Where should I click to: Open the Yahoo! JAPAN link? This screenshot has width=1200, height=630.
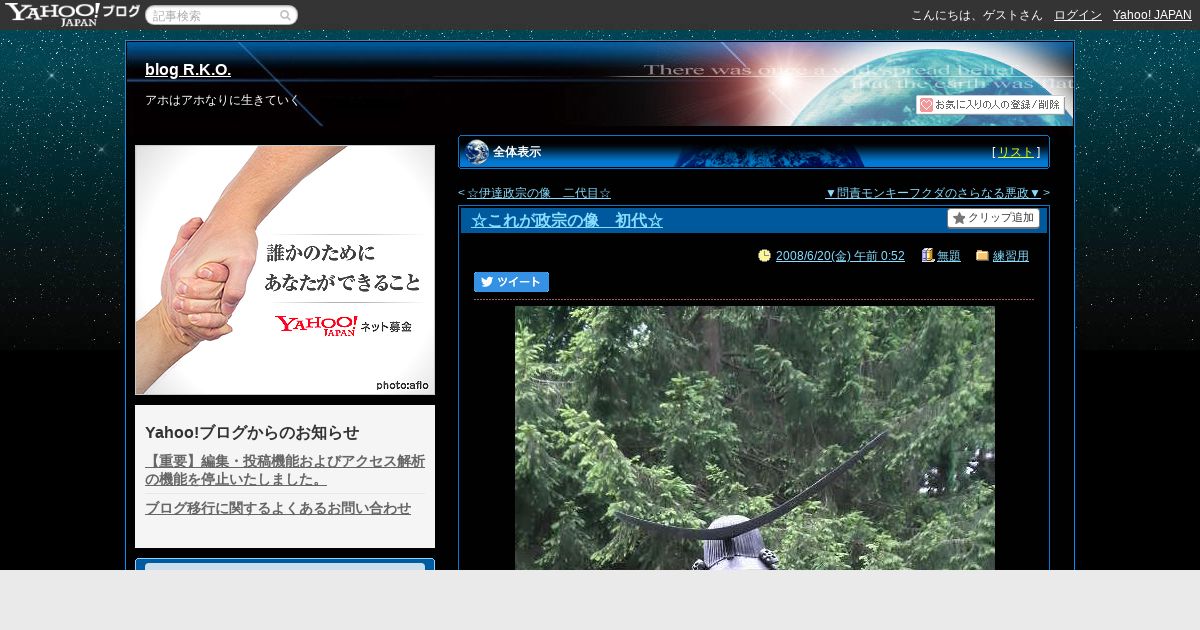[x=1152, y=15]
